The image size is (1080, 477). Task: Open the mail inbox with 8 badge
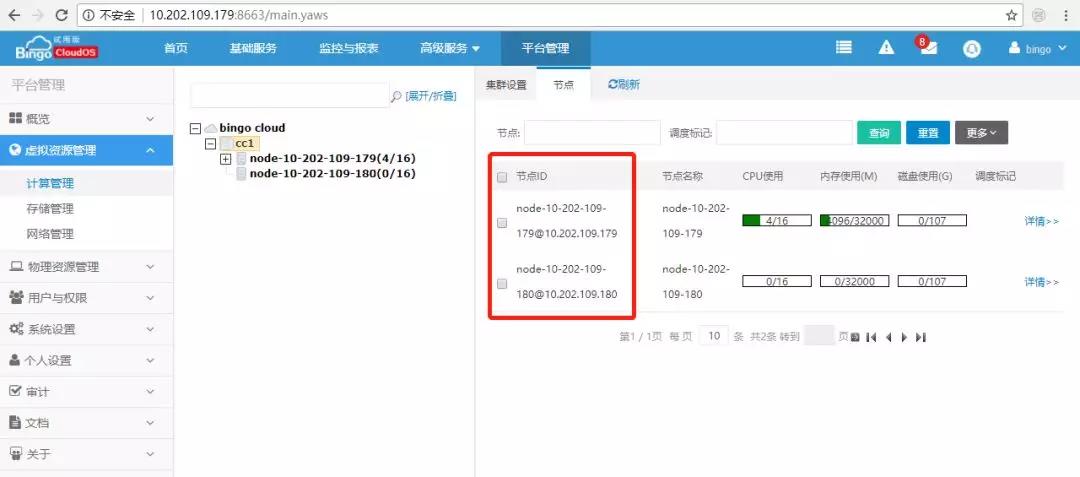tap(926, 46)
